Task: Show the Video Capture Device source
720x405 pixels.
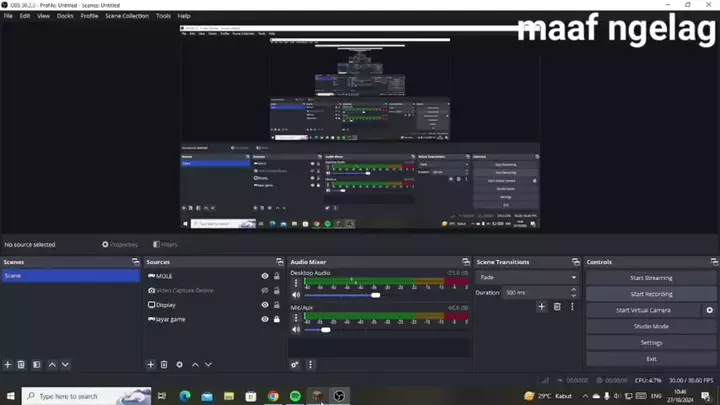Action: tap(265, 291)
